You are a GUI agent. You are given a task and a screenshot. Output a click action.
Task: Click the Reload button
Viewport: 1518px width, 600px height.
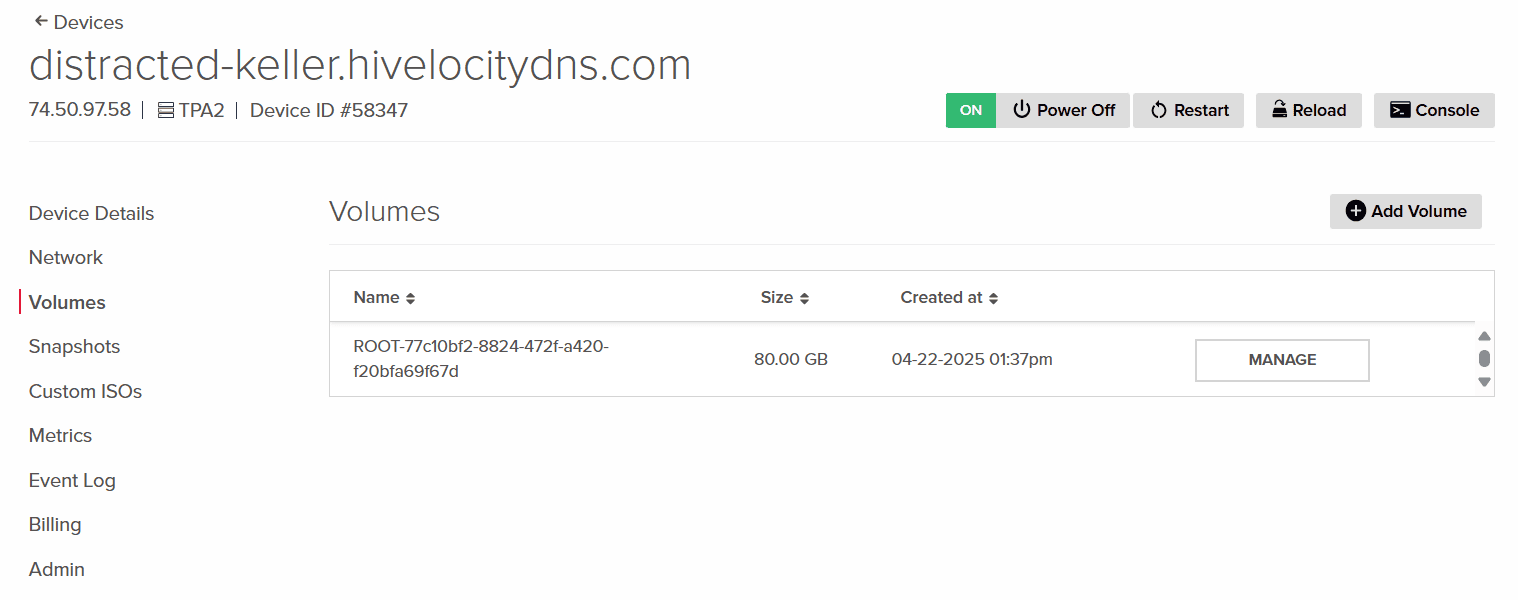pyautogui.click(x=1308, y=110)
